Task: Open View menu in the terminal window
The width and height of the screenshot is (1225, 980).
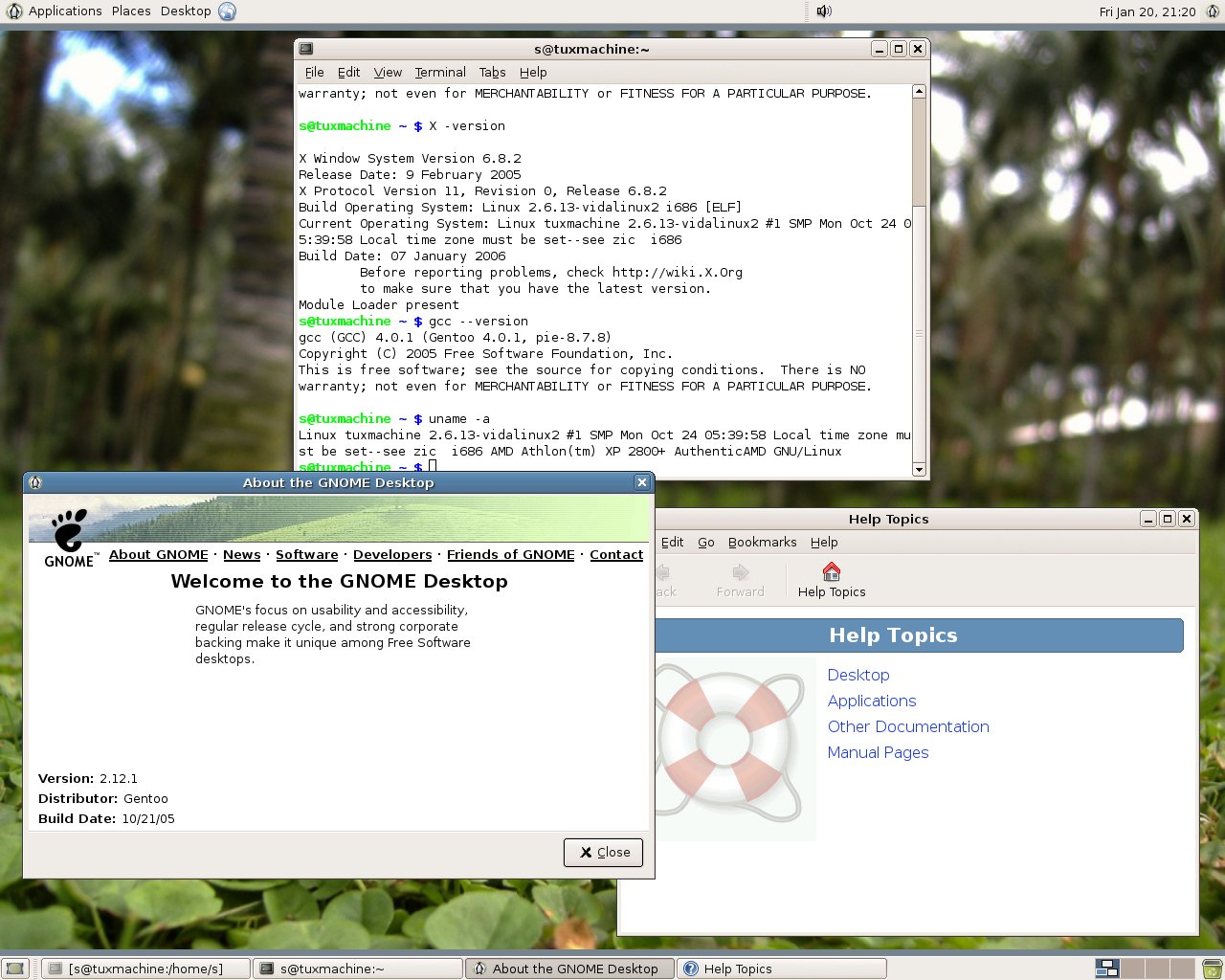Action: coord(388,73)
